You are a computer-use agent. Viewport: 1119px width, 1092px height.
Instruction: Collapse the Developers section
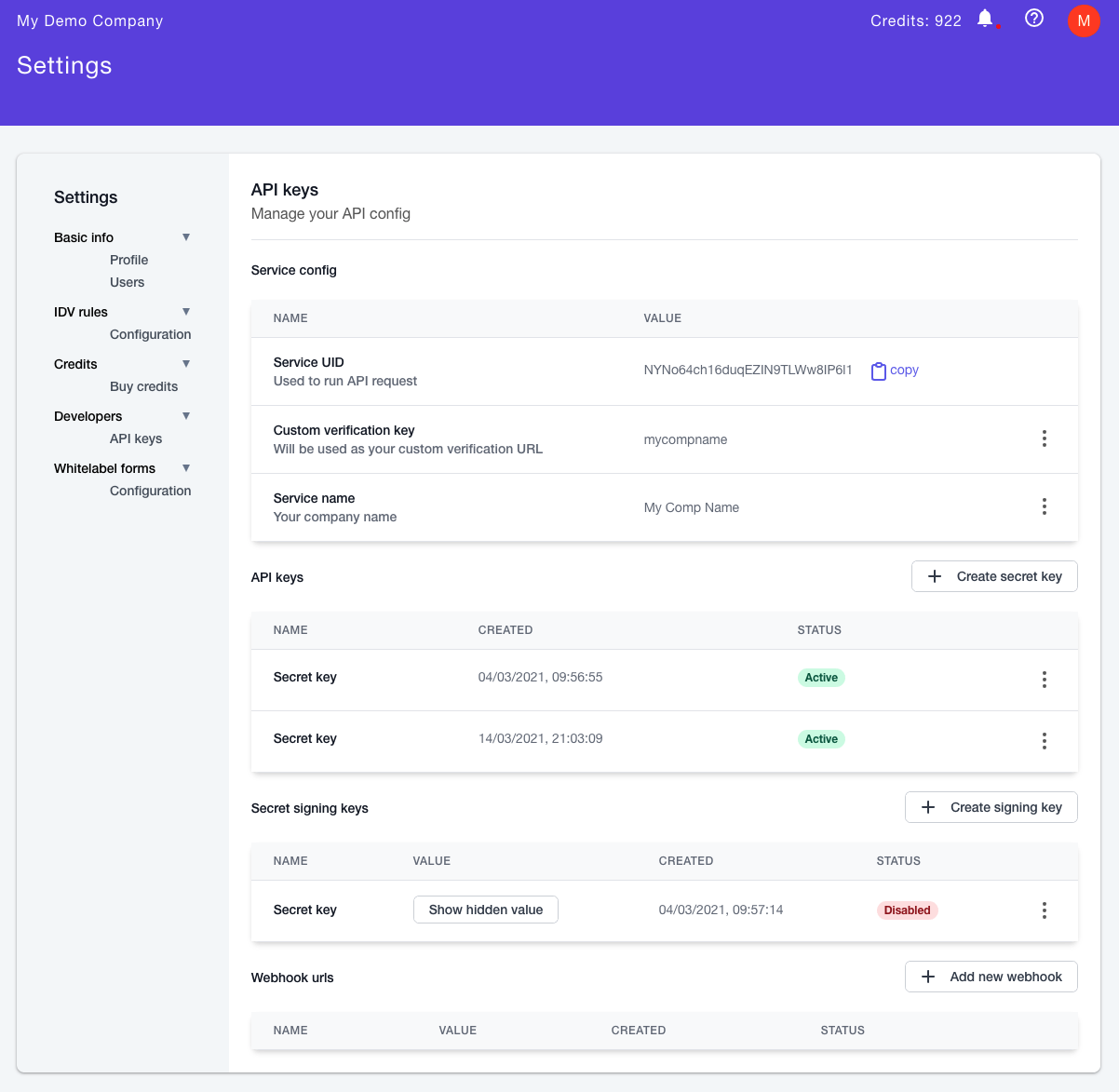[186, 416]
